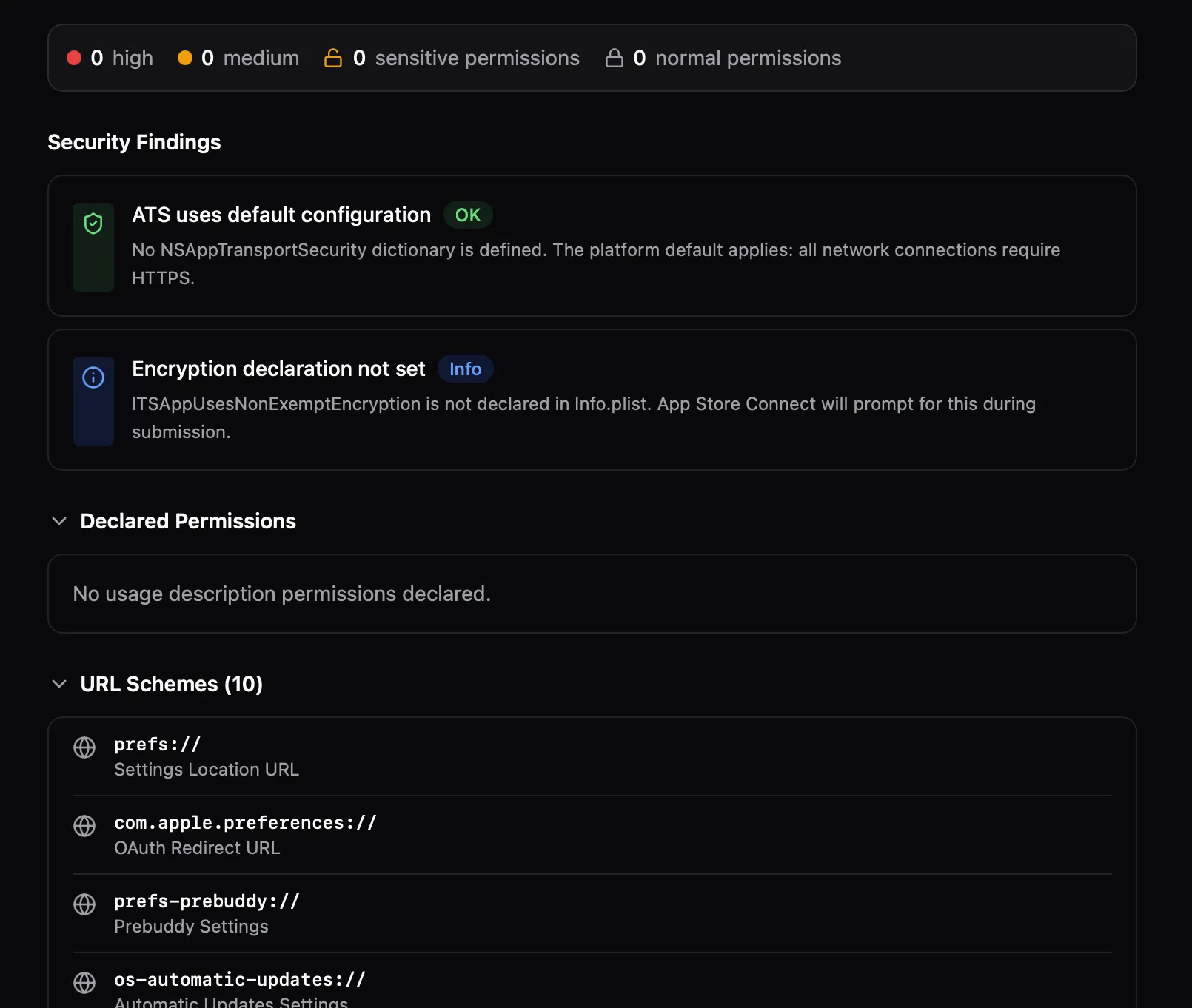Click the com.apple.preferences:// URL scheme text

click(245, 823)
